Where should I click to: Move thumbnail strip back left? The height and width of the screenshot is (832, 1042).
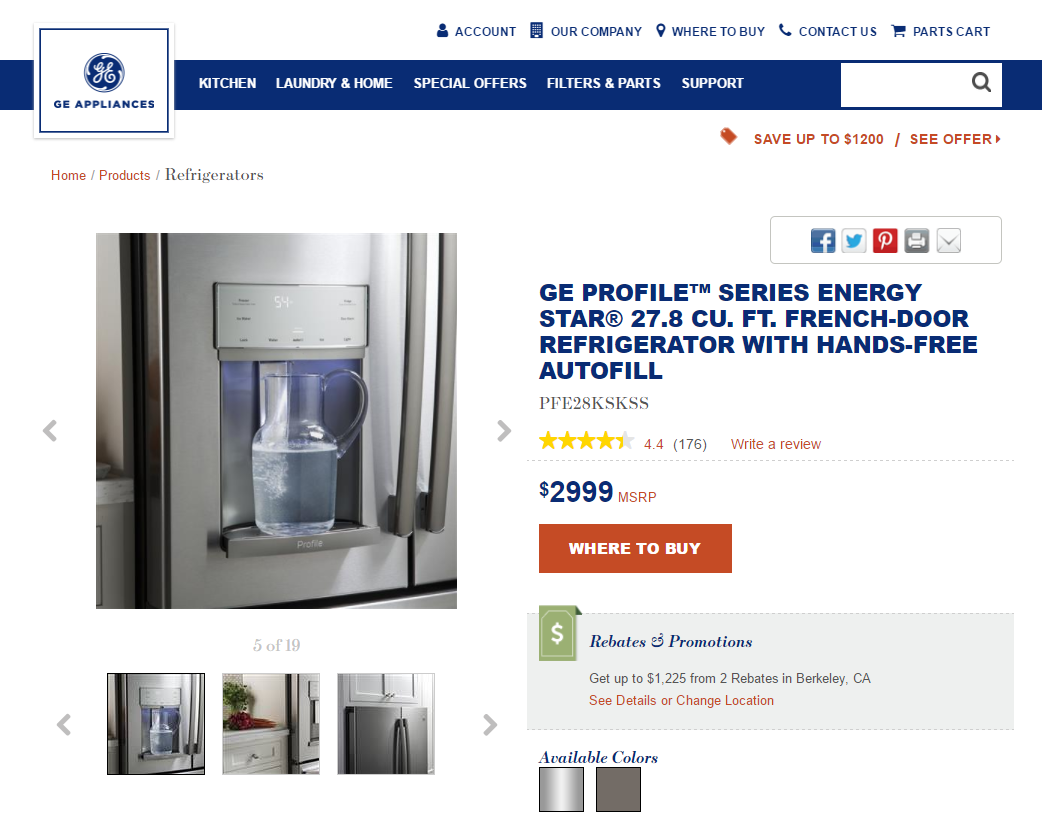pyautogui.click(x=64, y=724)
